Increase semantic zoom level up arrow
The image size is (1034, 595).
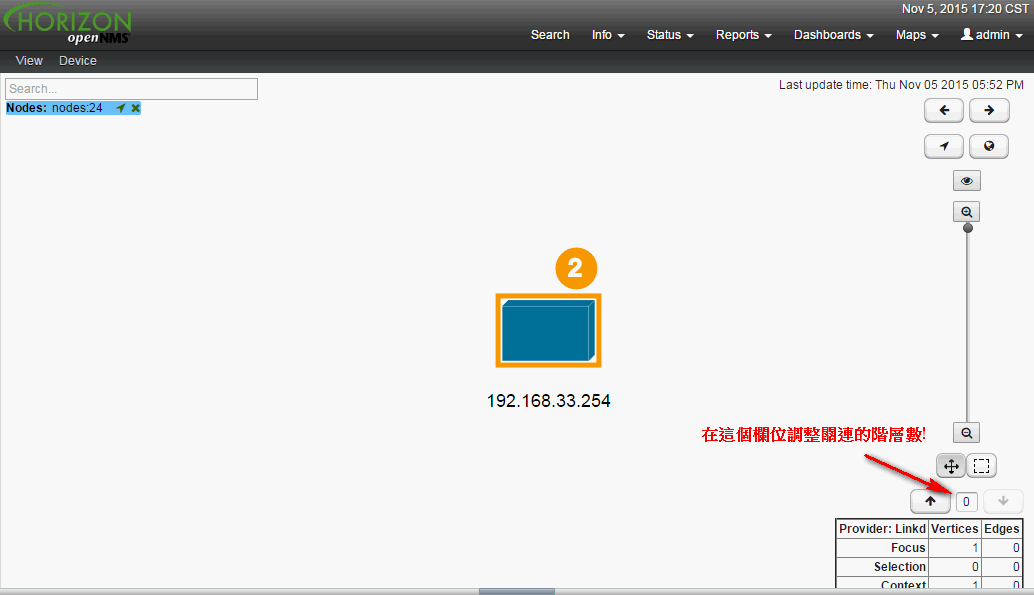tap(930, 501)
